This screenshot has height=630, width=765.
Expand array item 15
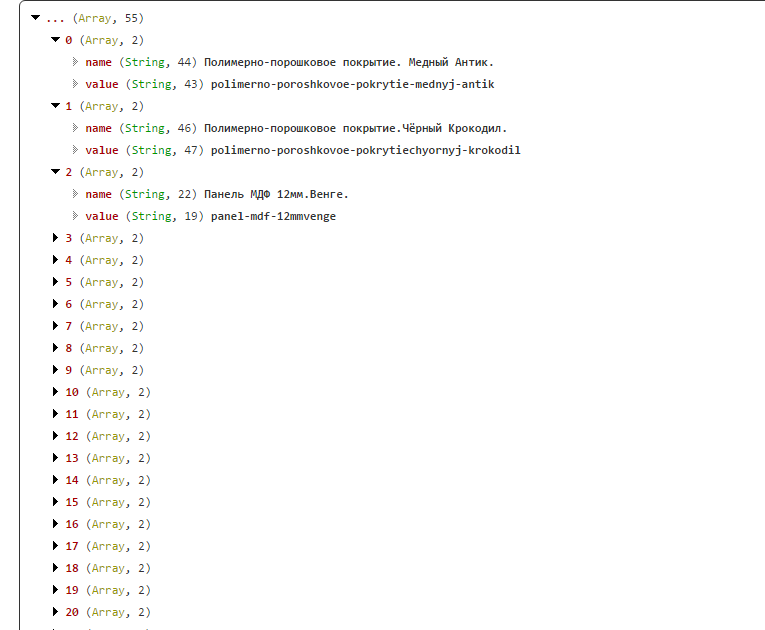56,501
